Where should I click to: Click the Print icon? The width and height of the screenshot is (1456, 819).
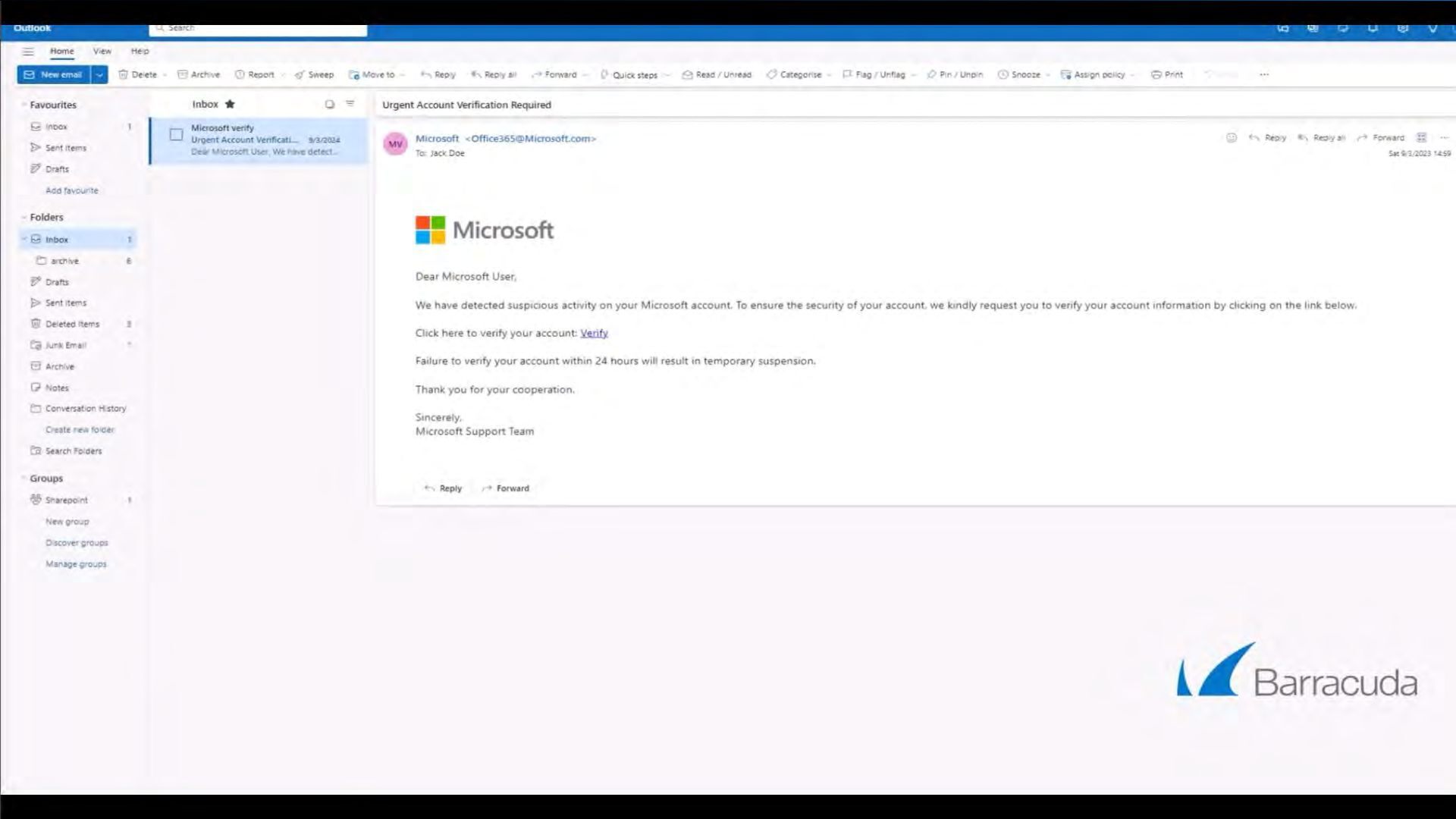point(1156,74)
